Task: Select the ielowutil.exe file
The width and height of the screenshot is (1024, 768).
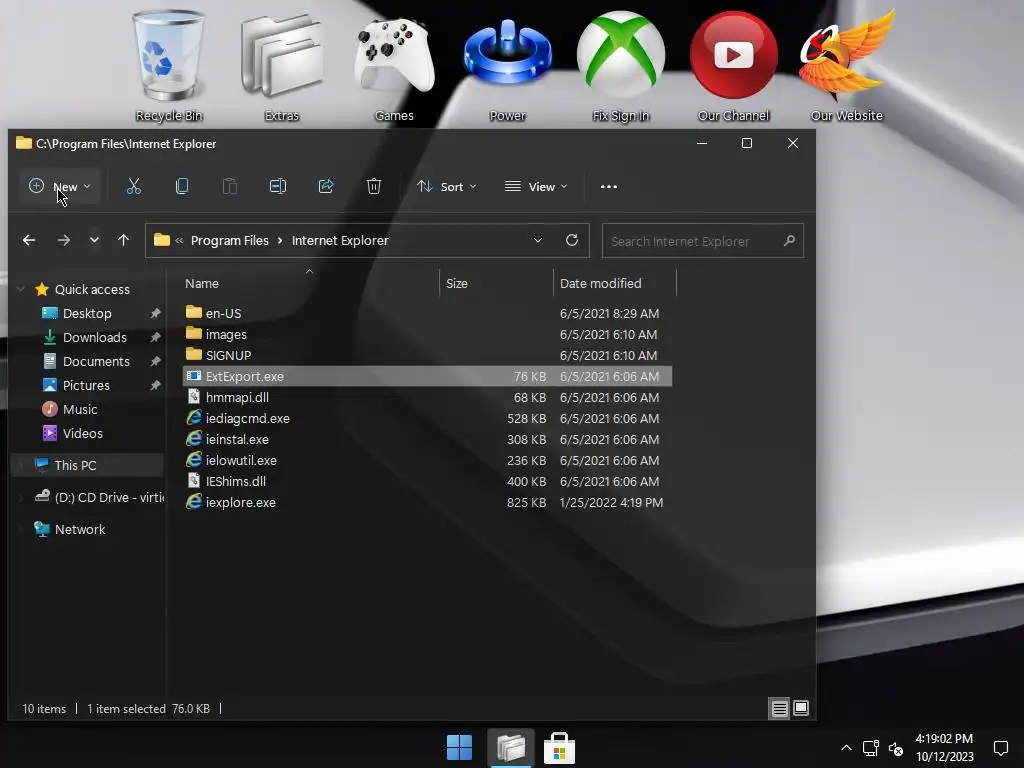Action: [427, 460]
